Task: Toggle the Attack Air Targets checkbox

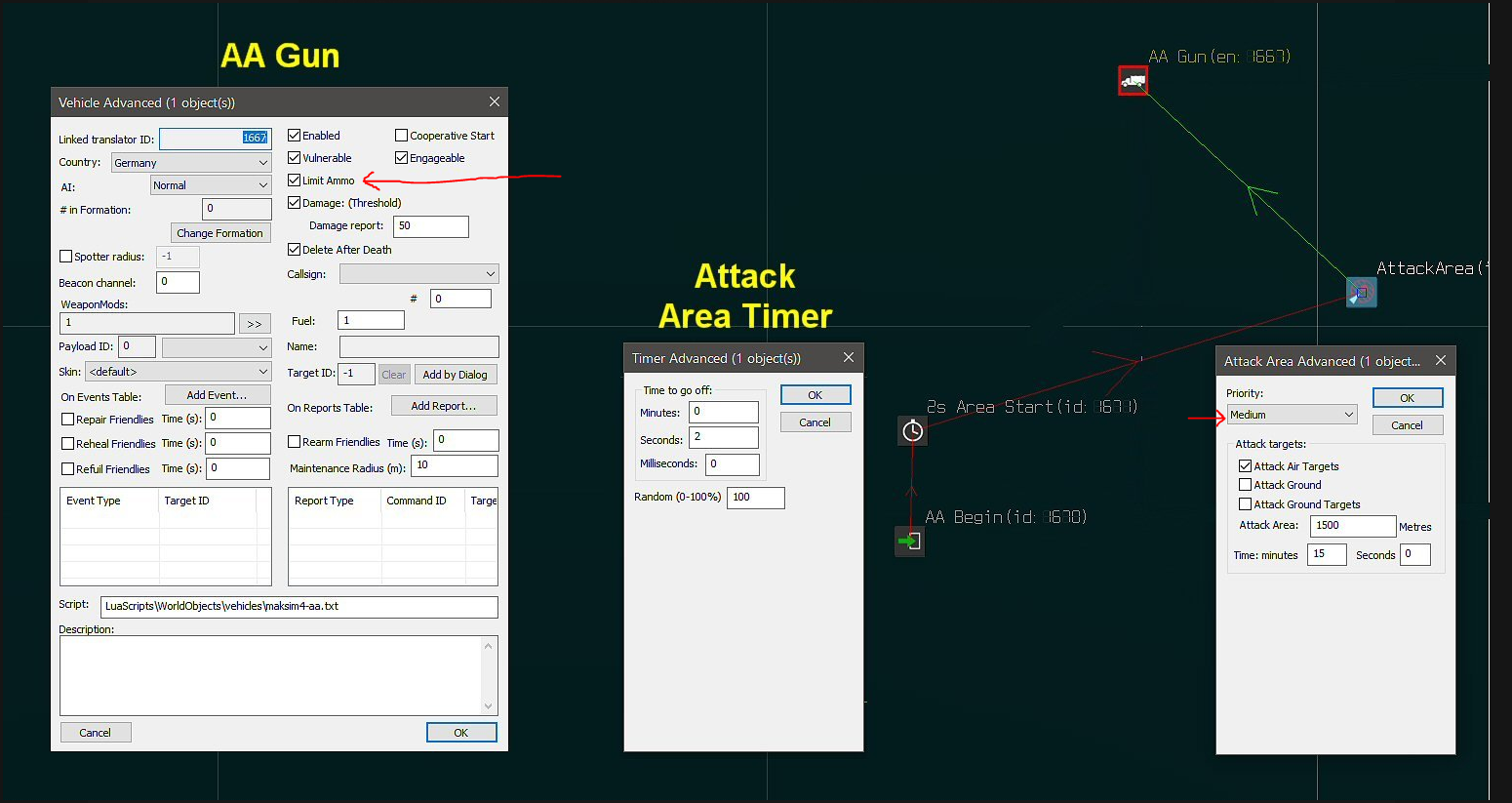Action: click(x=1246, y=466)
